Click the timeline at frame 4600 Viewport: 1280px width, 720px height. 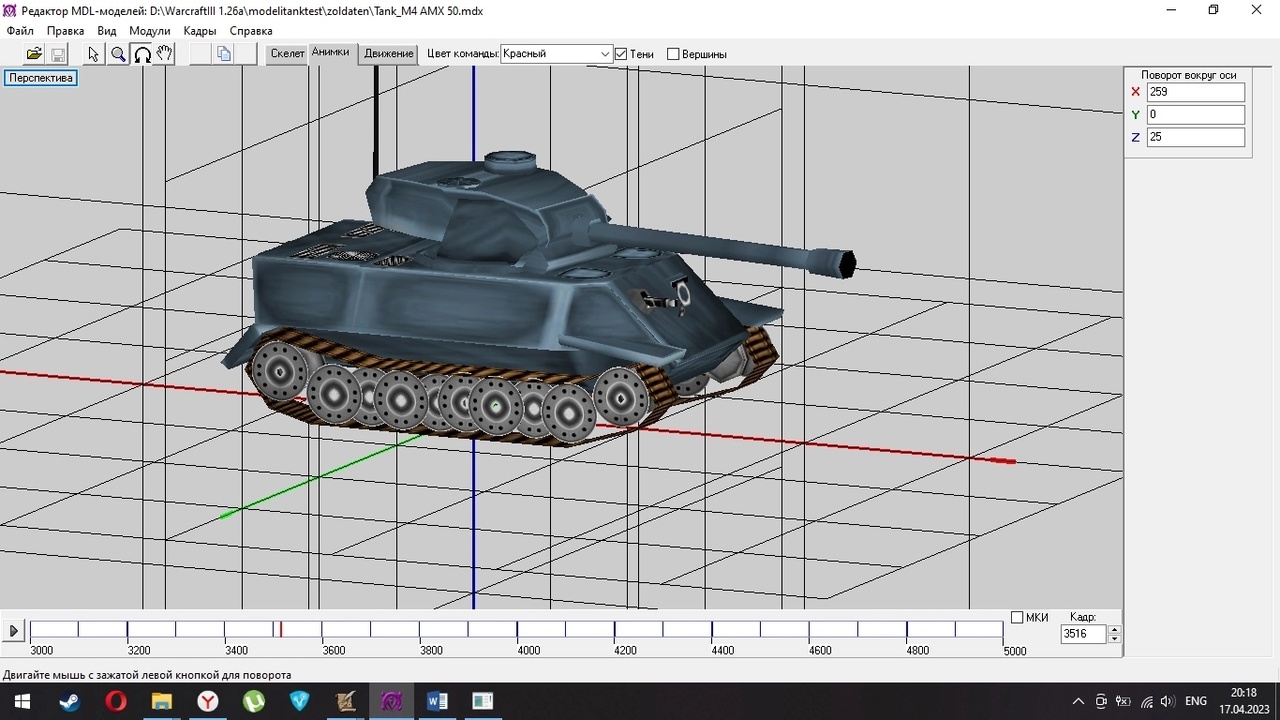[810, 629]
